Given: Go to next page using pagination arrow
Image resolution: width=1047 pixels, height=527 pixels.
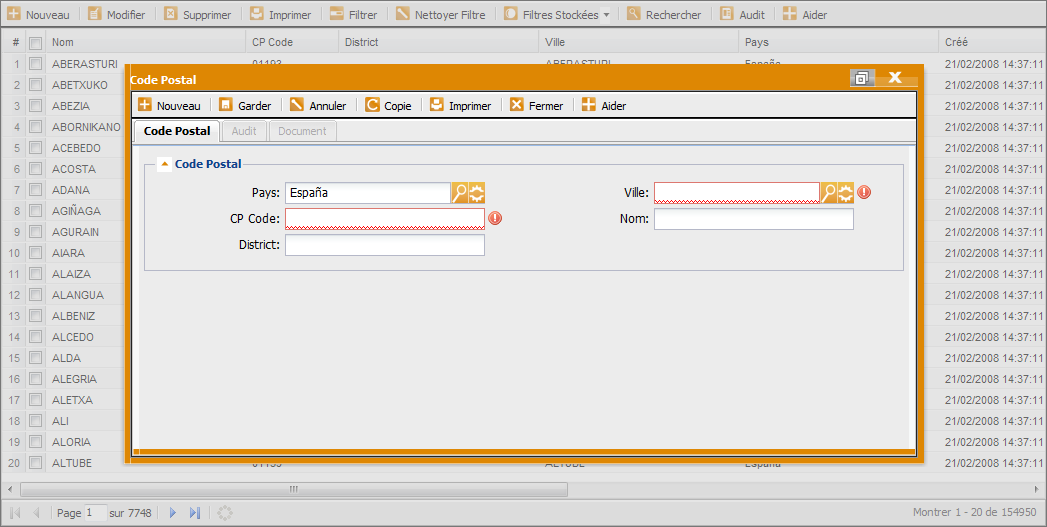Looking at the screenshot, I should point(173,513).
